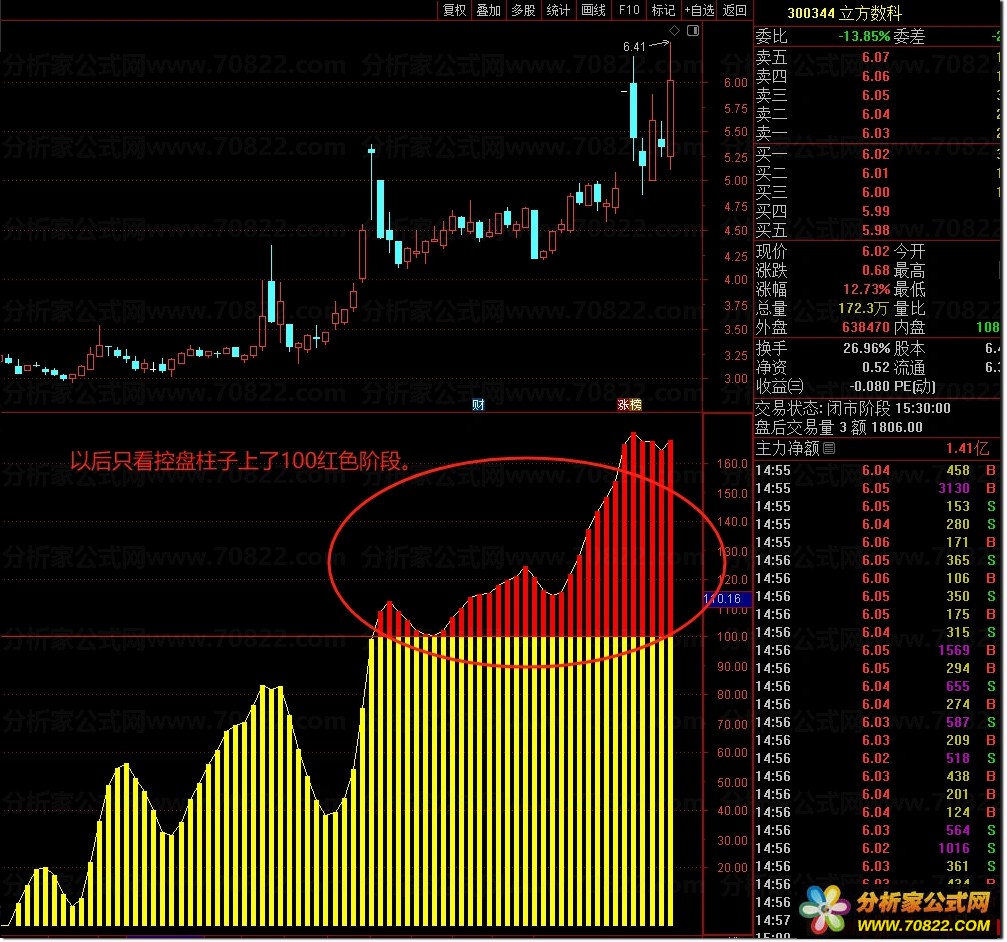Click the 涨榜 marker below the price chart
This screenshot has width=1007, height=942.
pos(629,405)
